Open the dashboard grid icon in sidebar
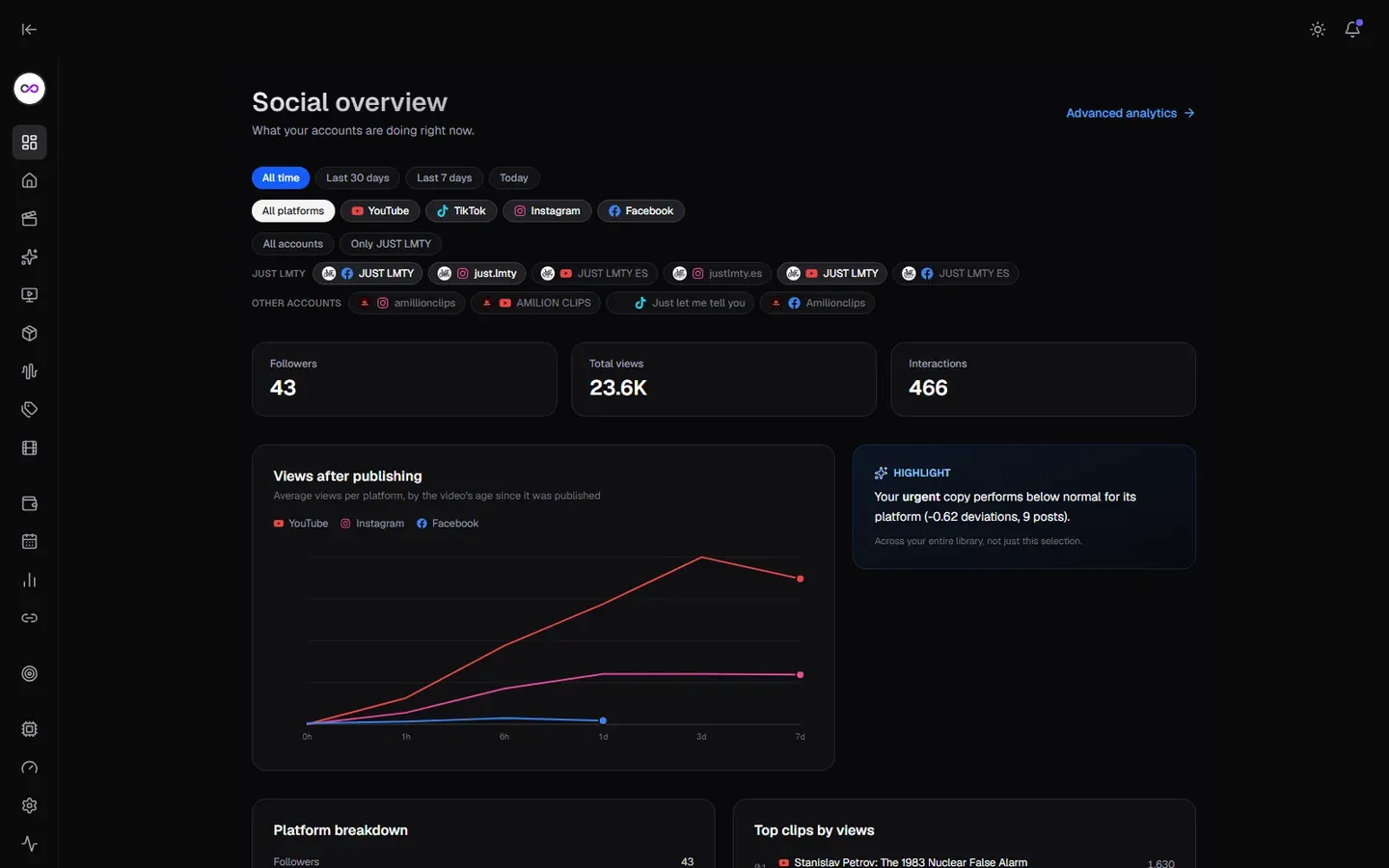The image size is (1389, 868). click(x=30, y=143)
